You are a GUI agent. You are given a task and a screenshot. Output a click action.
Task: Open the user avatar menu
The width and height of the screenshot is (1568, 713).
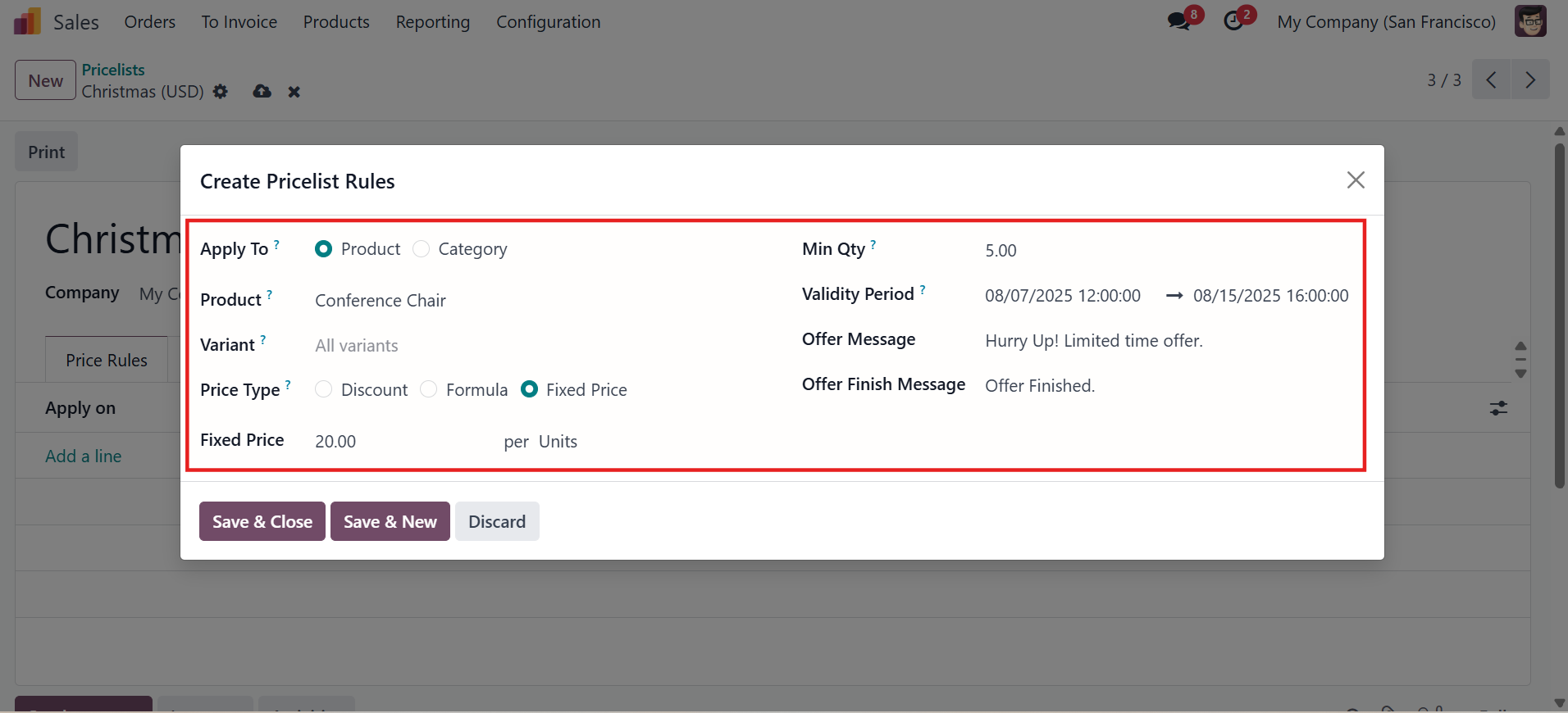point(1530,21)
